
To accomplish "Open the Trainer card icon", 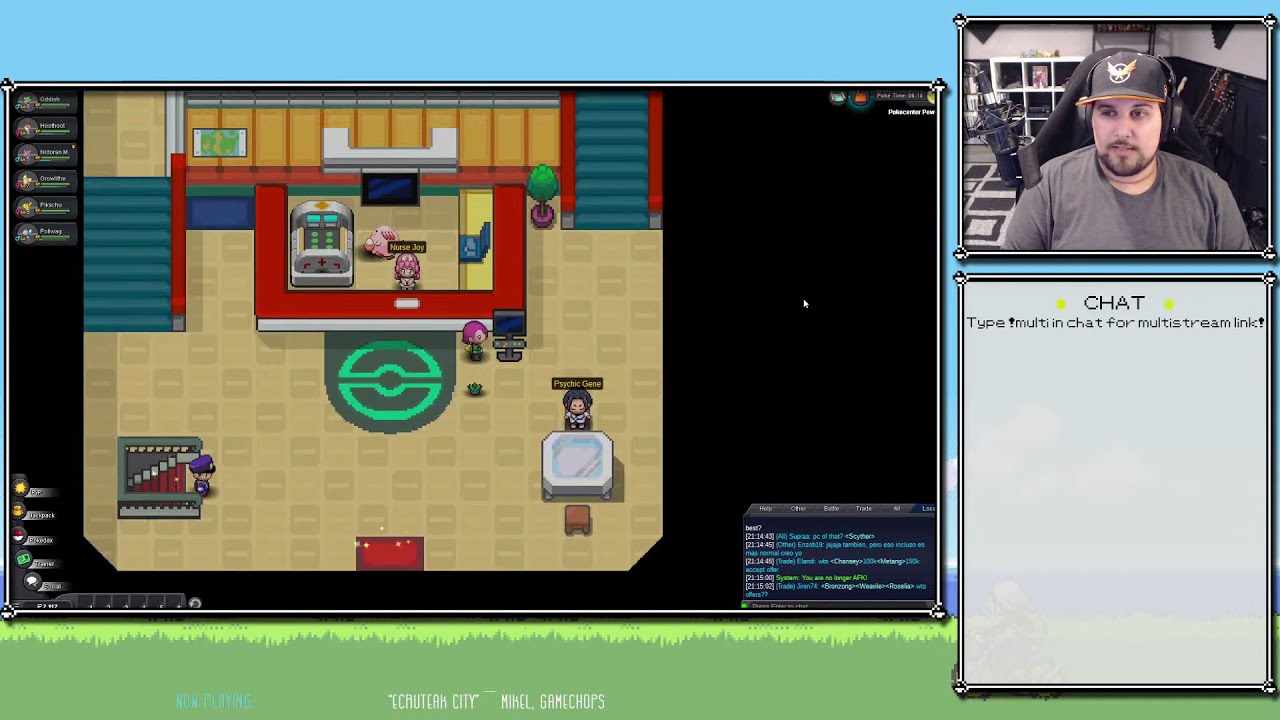I will pos(23,560).
